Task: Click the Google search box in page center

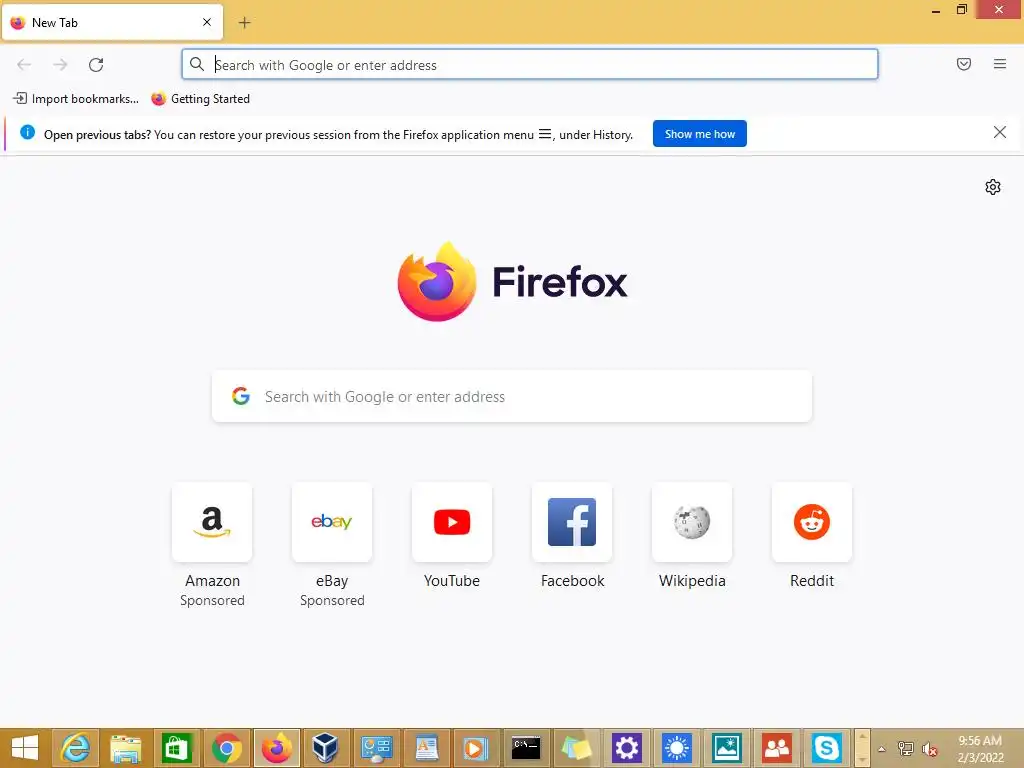Action: [x=512, y=396]
